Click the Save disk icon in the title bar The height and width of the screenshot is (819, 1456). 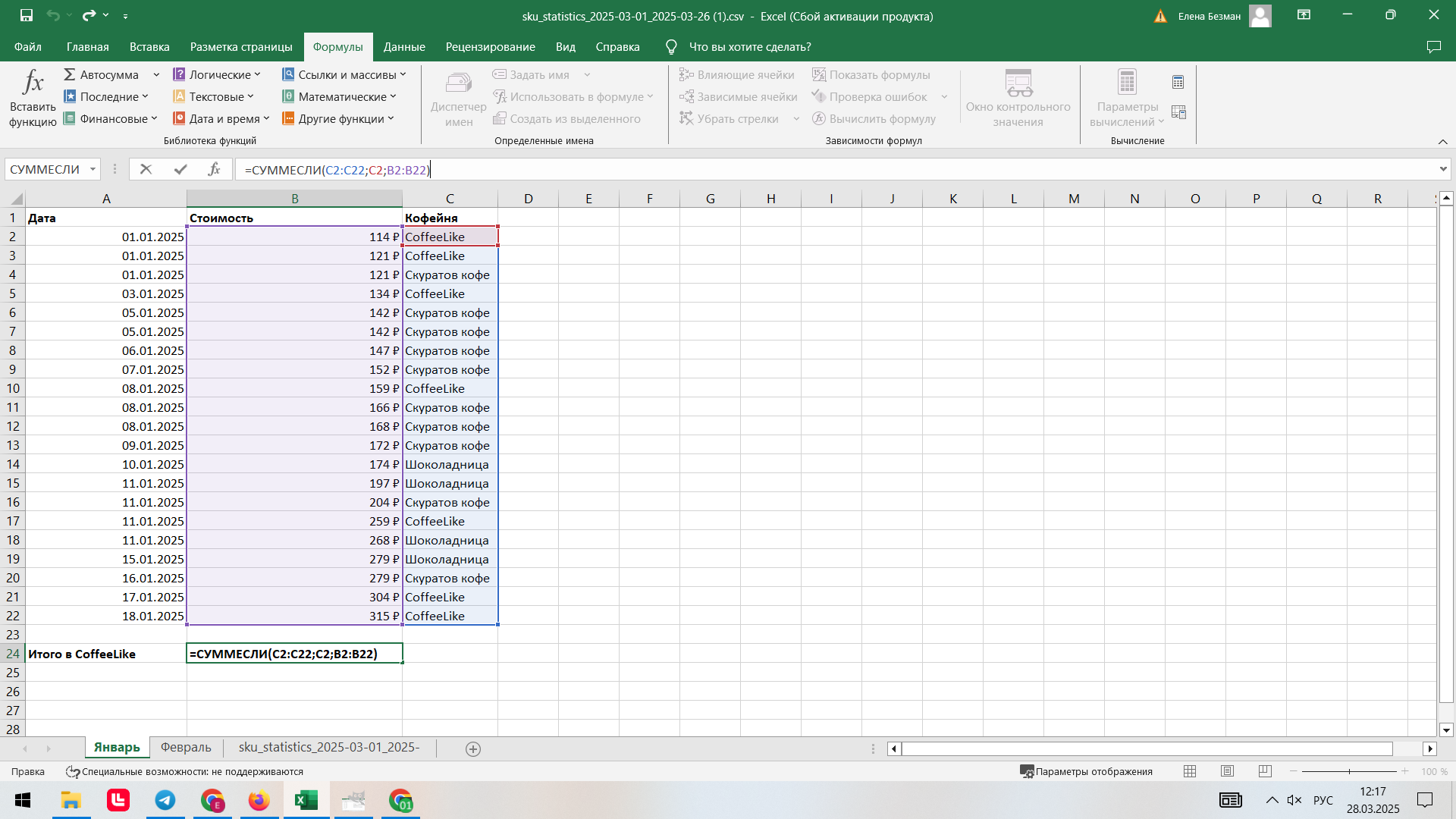click(27, 15)
